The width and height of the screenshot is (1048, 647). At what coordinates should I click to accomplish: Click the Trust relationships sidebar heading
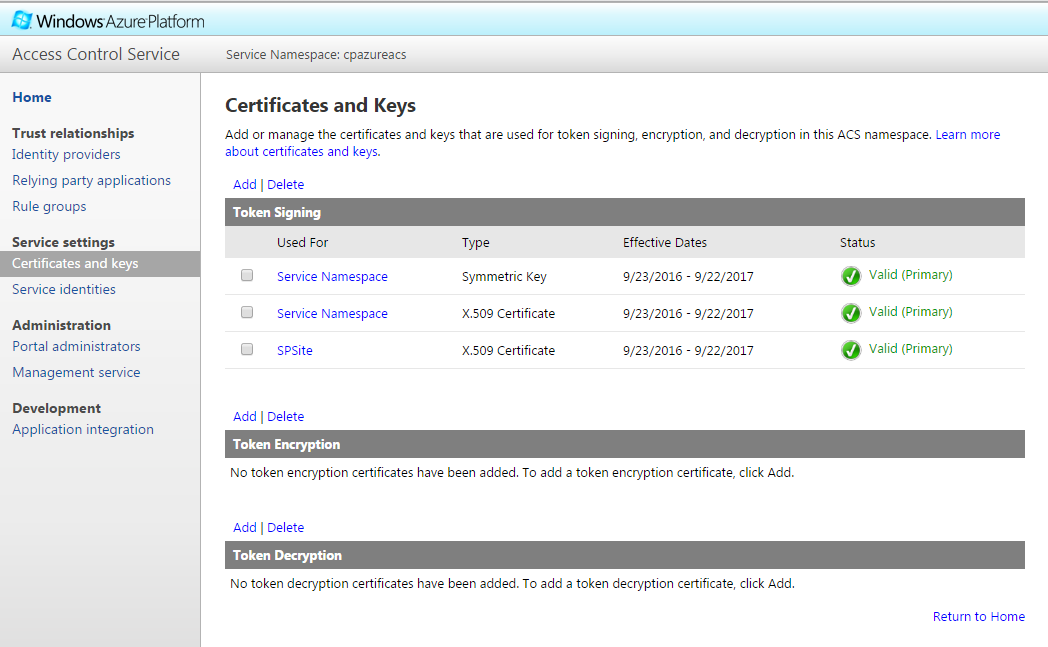(x=73, y=133)
